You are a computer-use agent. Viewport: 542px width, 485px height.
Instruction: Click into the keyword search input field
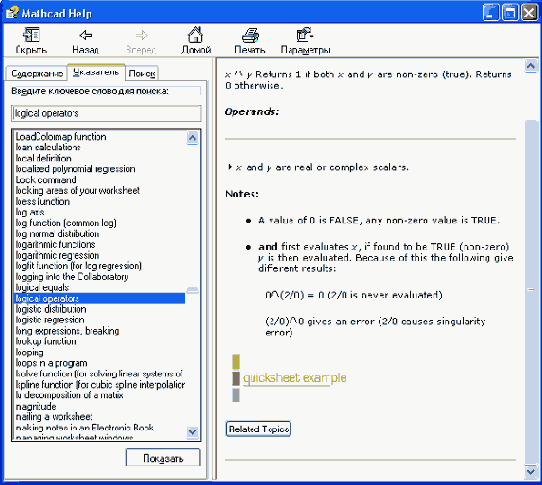106,113
